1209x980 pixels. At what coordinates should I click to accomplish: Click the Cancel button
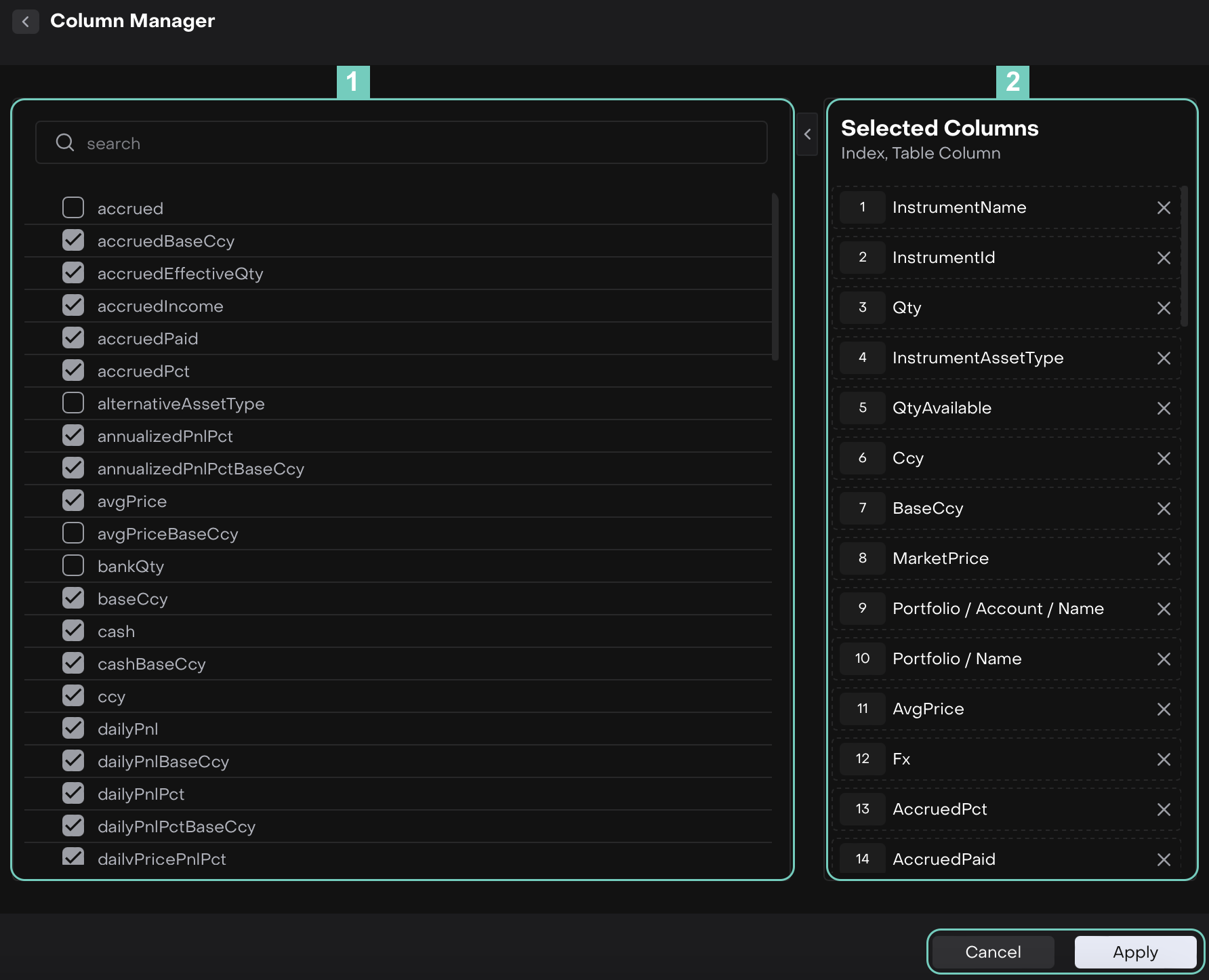point(993,952)
